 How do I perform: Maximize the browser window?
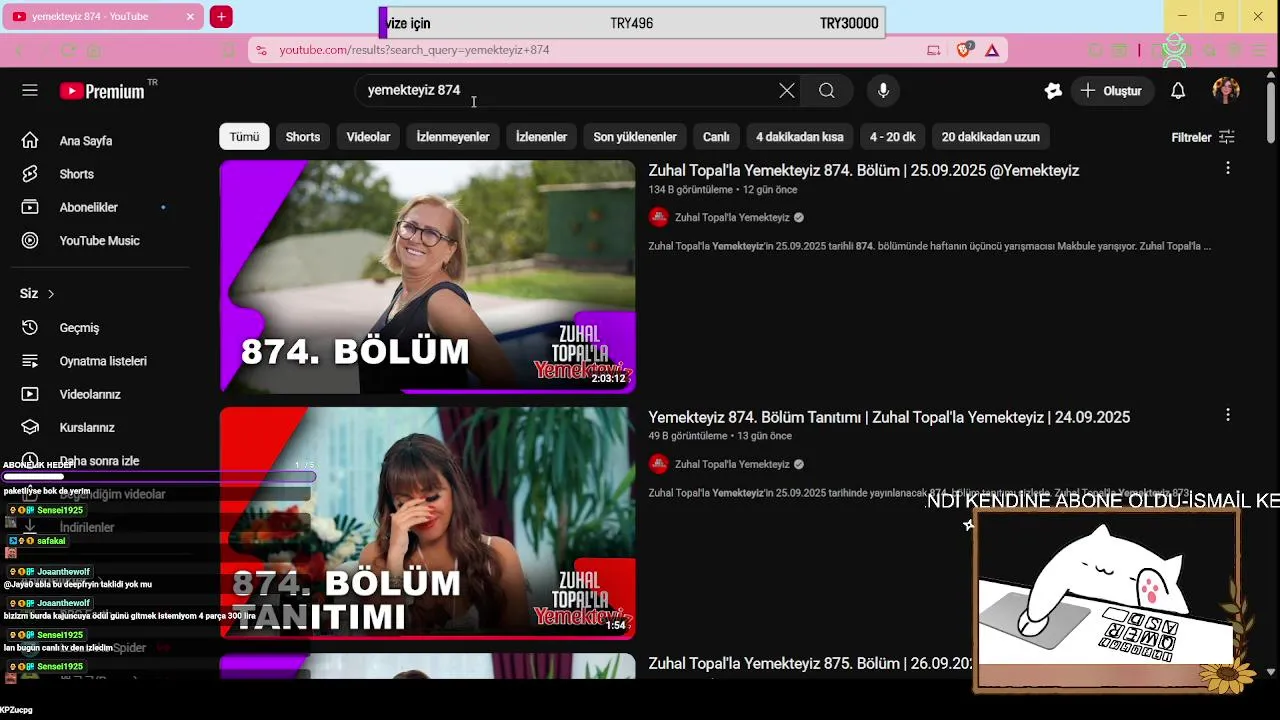coord(1219,16)
